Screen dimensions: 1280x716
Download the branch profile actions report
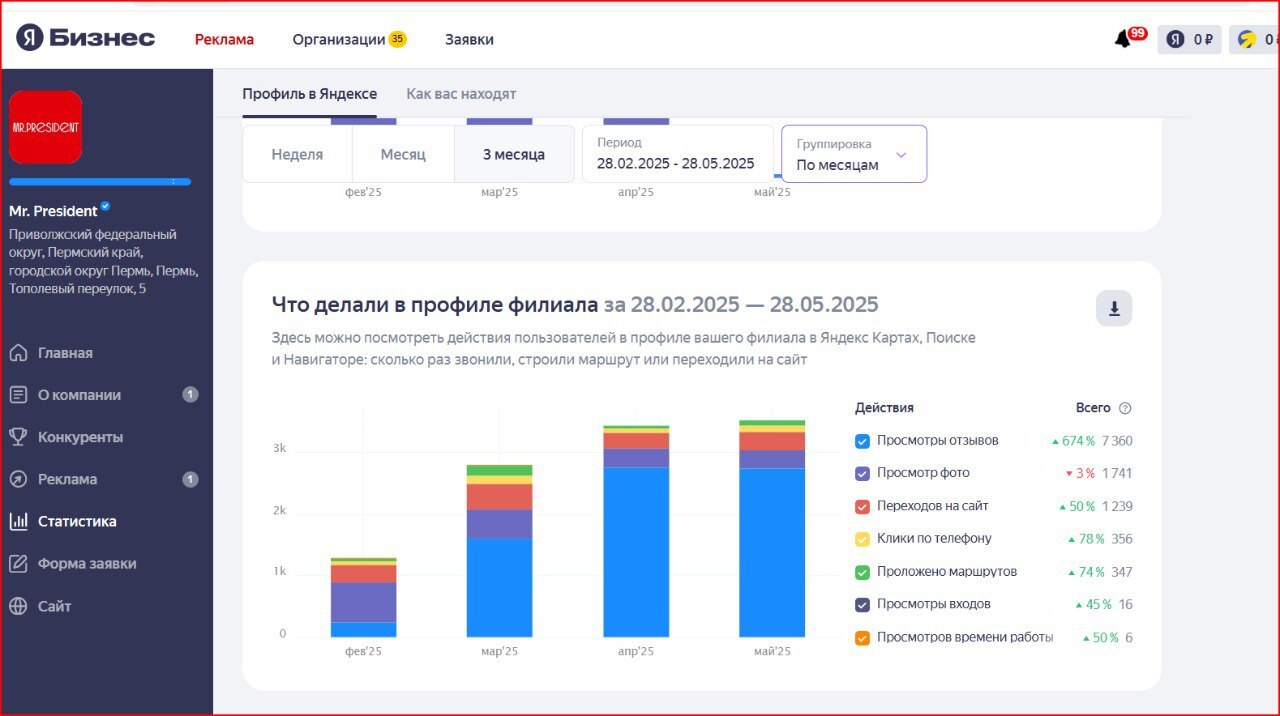coord(1114,309)
